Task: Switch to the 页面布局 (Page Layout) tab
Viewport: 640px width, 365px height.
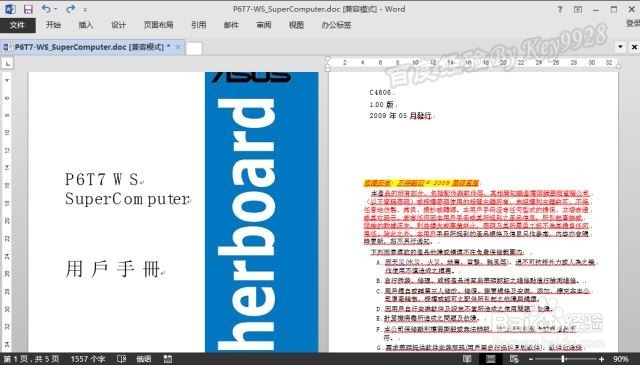Action: [x=158, y=25]
